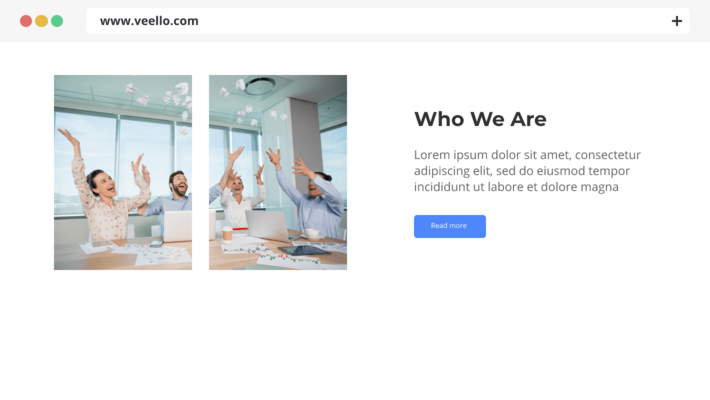Click the man in blue shirt photo
710x400 pixels.
tap(315, 197)
